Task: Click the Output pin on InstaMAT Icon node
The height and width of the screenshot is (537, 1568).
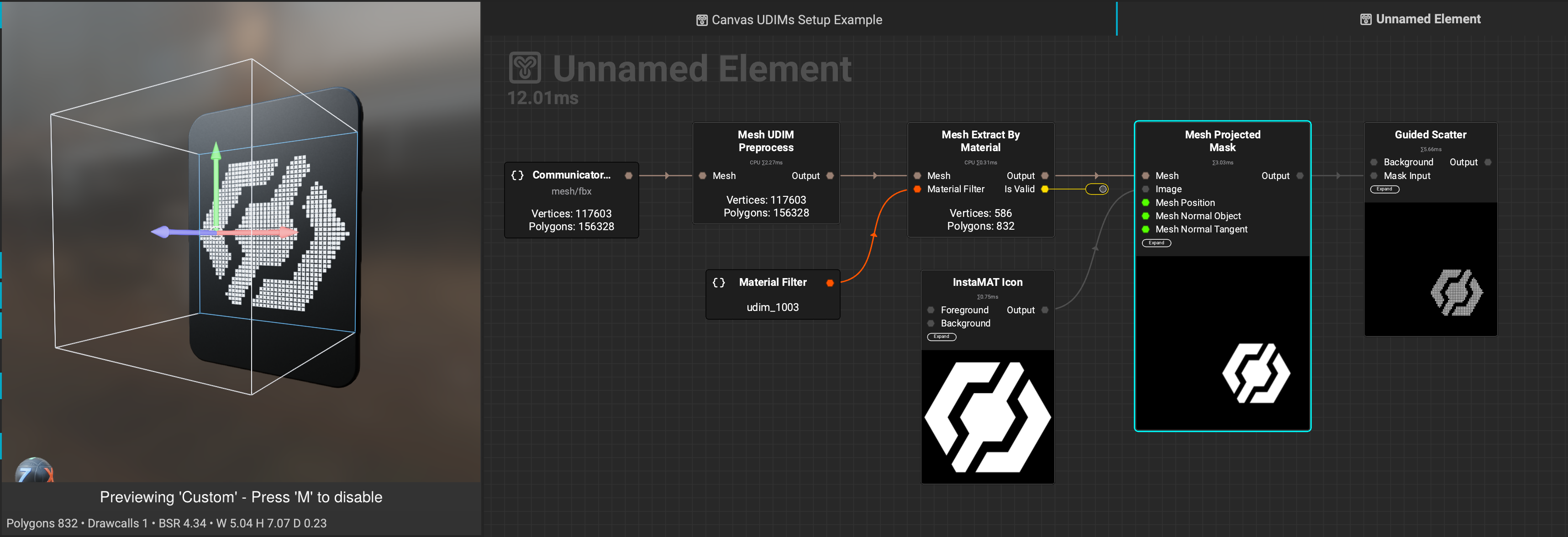Action: point(1045,310)
